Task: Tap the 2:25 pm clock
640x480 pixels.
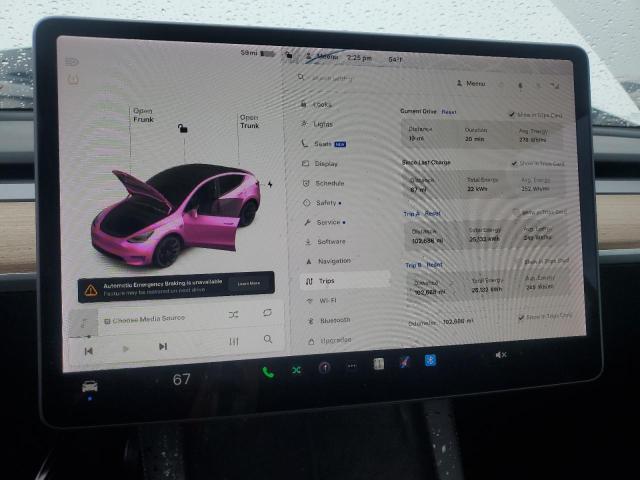Action: (x=359, y=58)
